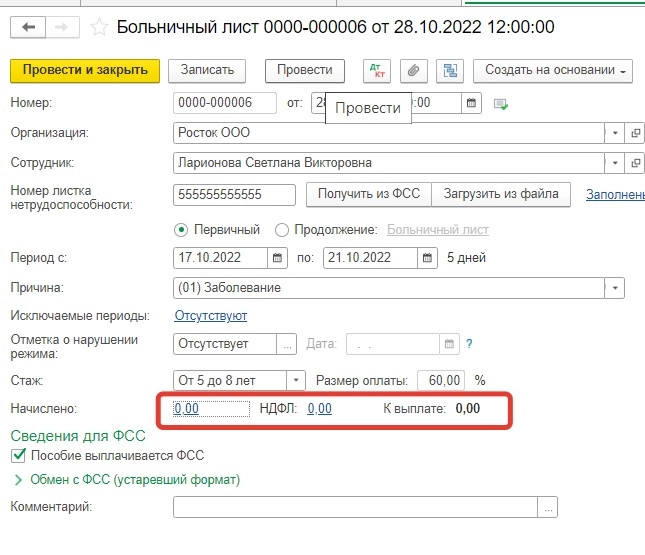Open the Дт/Кт postings icon
The width and height of the screenshot is (645, 555).
pos(377,71)
